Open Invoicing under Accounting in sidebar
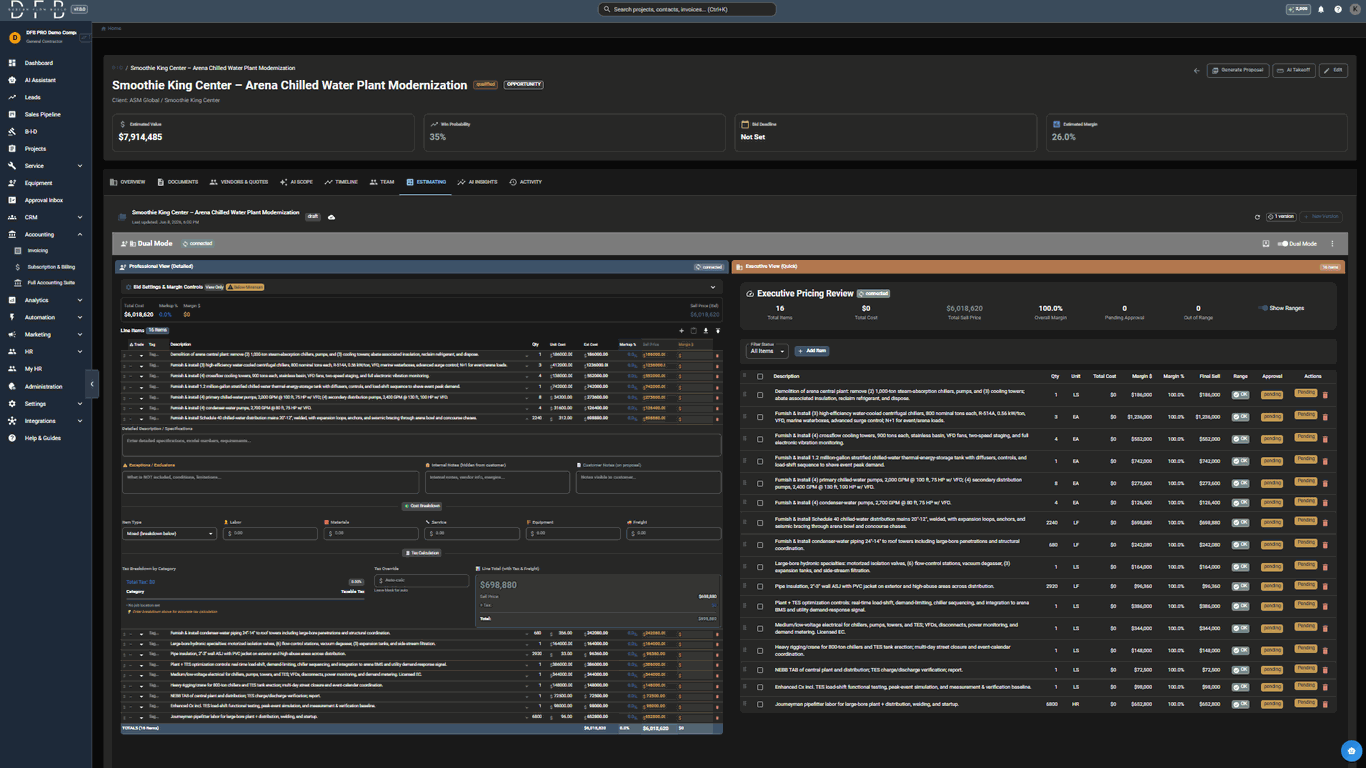The width and height of the screenshot is (1366, 768). click(x=37, y=251)
